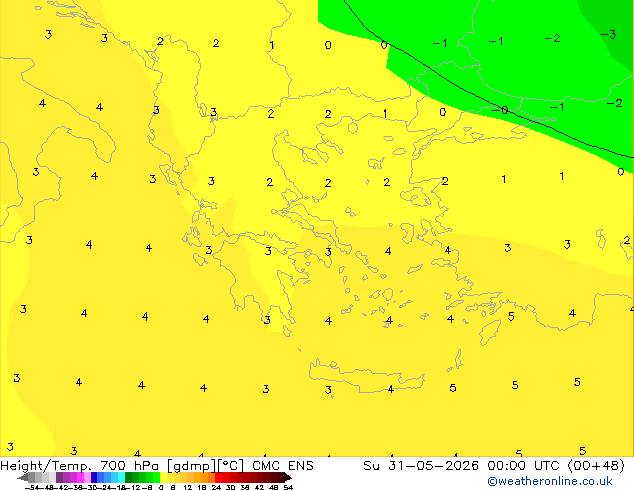Screen dimensions: 634x490
Task: Click the "[°C]" unit label
Action: click(231, 466)
